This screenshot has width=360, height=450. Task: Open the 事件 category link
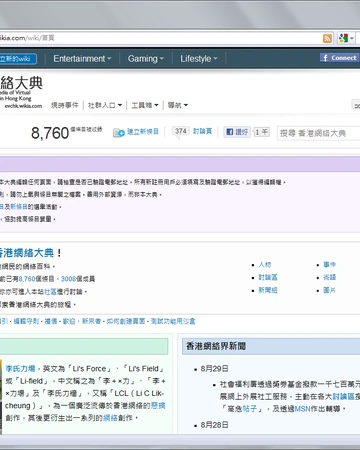[x=330, y=265]
